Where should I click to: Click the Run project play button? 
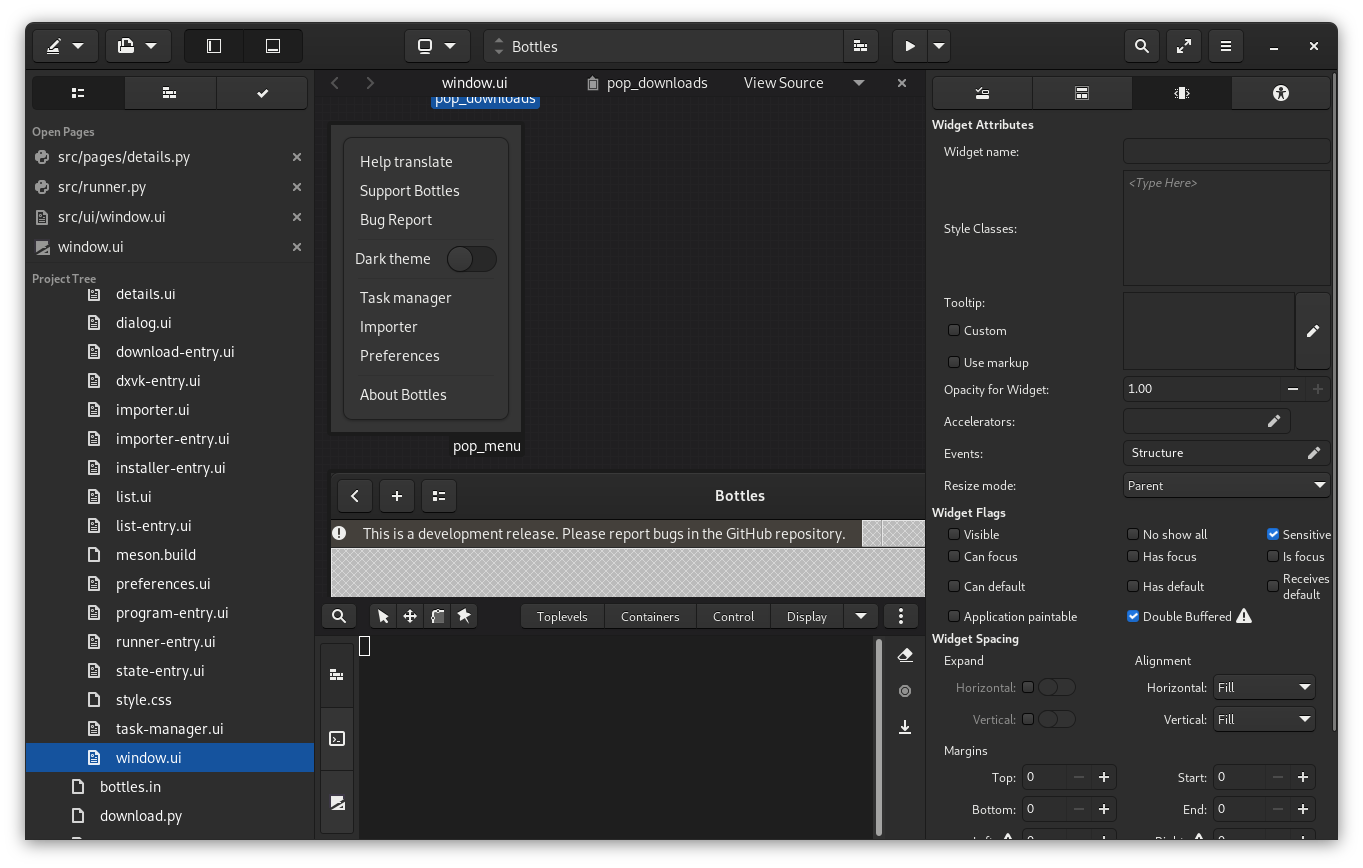909,46
